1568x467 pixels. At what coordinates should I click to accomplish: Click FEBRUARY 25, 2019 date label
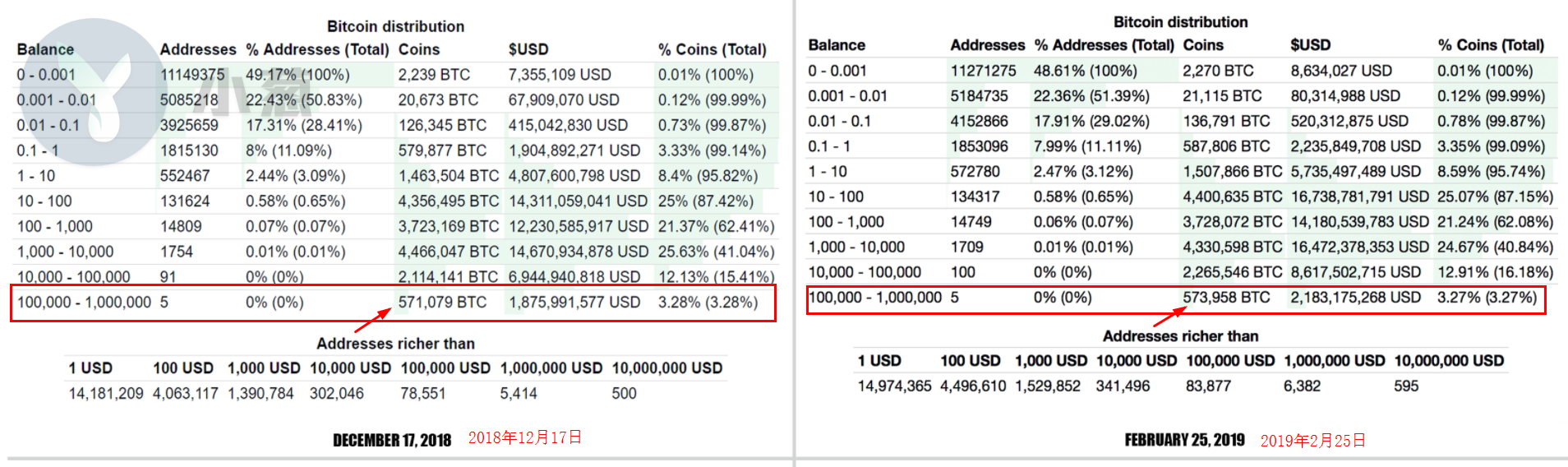(x=1184, y=440)
